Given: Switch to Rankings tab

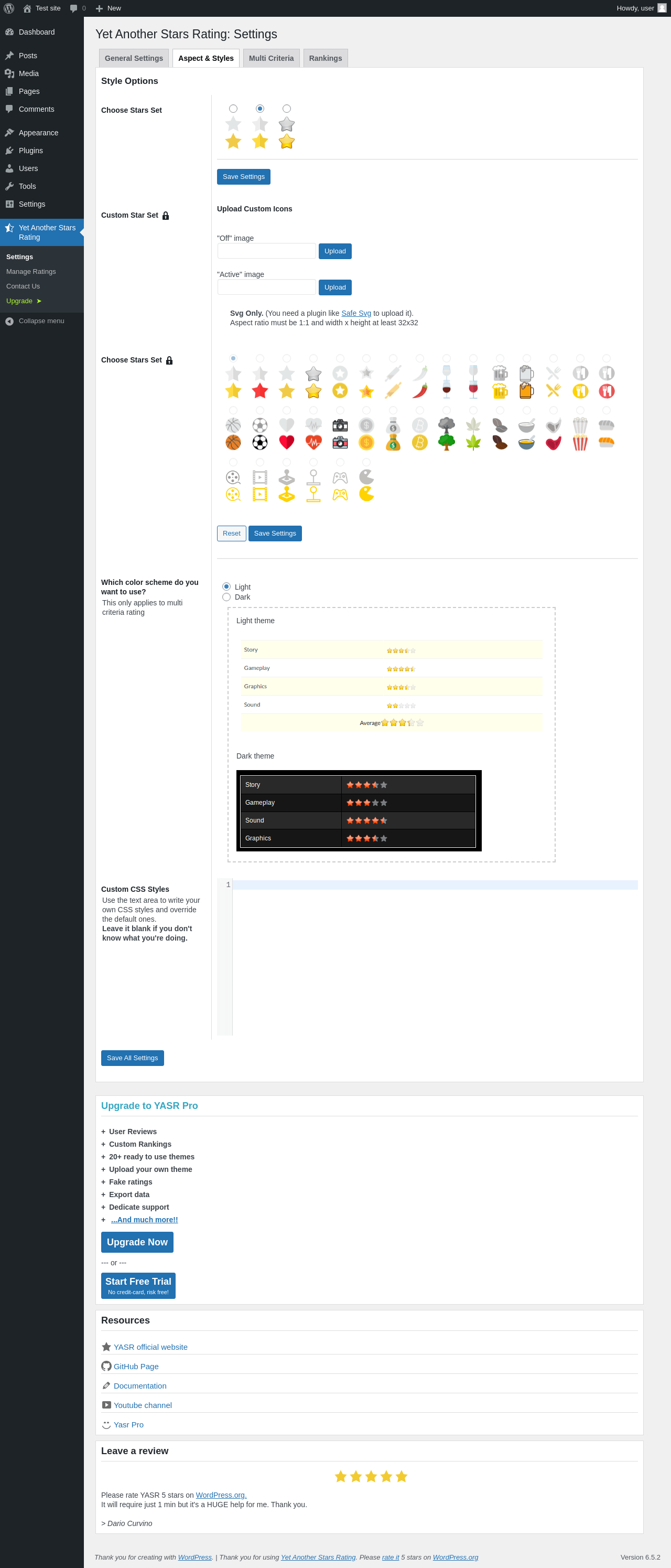Looking at the screenshot, I should point(326,58).
